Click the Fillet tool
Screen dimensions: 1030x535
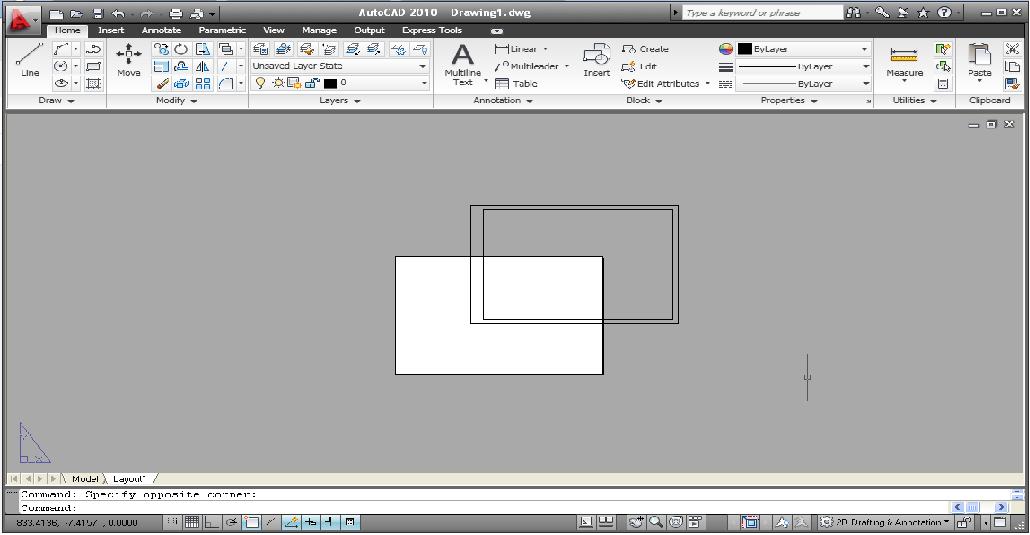(225, 83)
